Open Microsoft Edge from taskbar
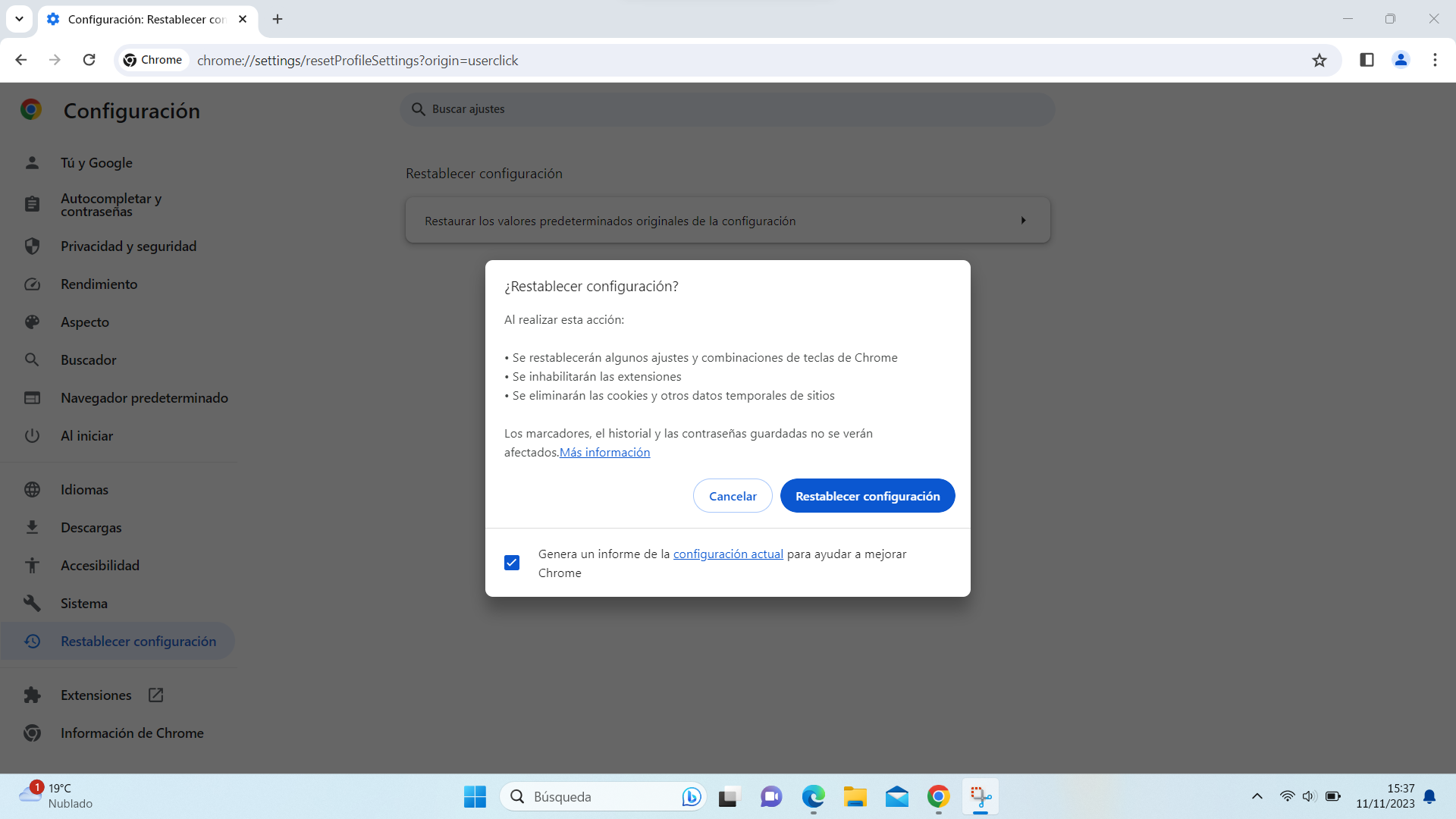Screen dimensions: 1456x819 tap(813, 796)
